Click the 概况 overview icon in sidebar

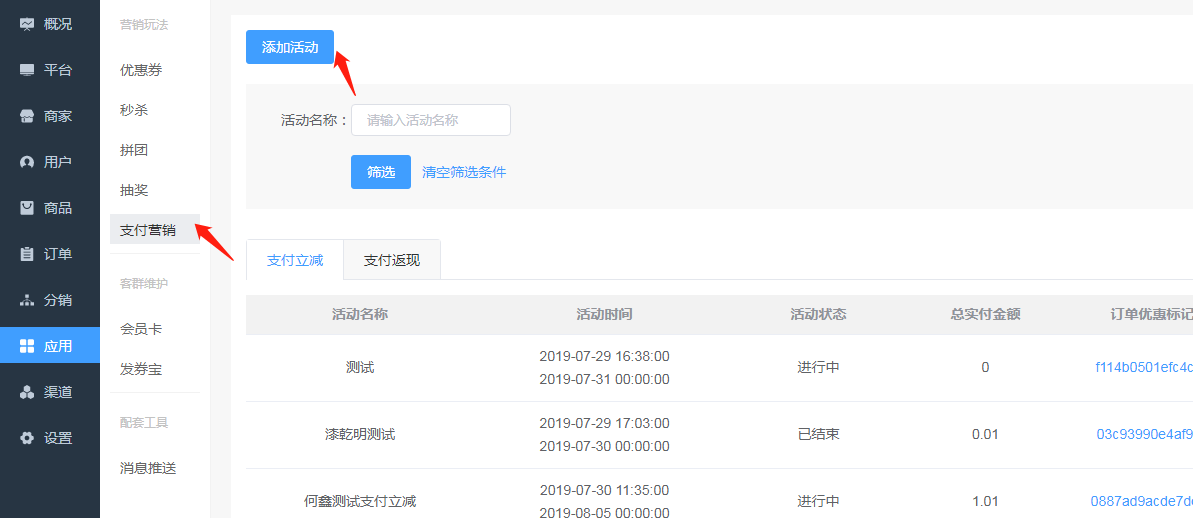click(27, 24)
